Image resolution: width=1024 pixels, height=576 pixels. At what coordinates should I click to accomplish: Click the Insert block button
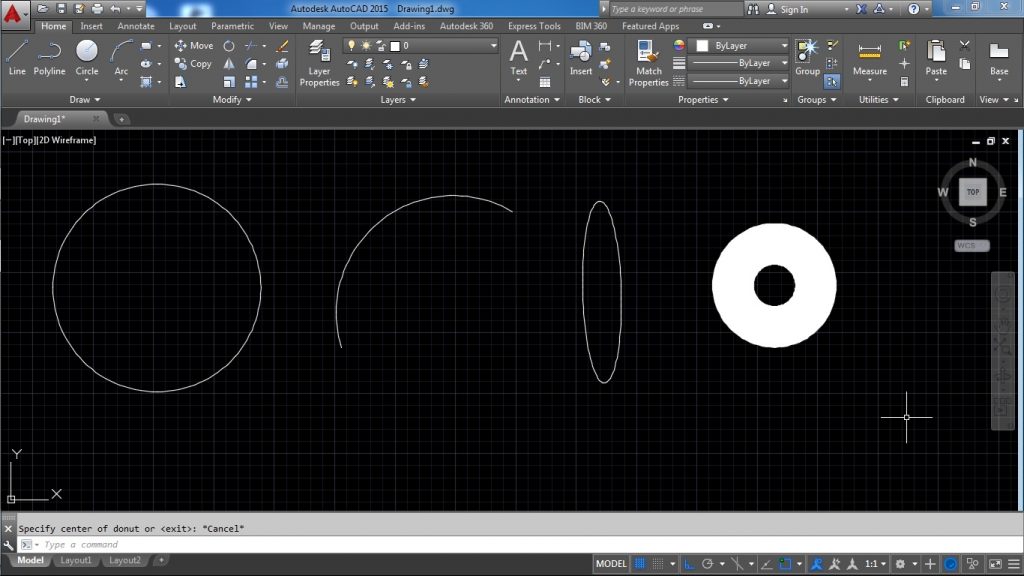pos(581,57)
